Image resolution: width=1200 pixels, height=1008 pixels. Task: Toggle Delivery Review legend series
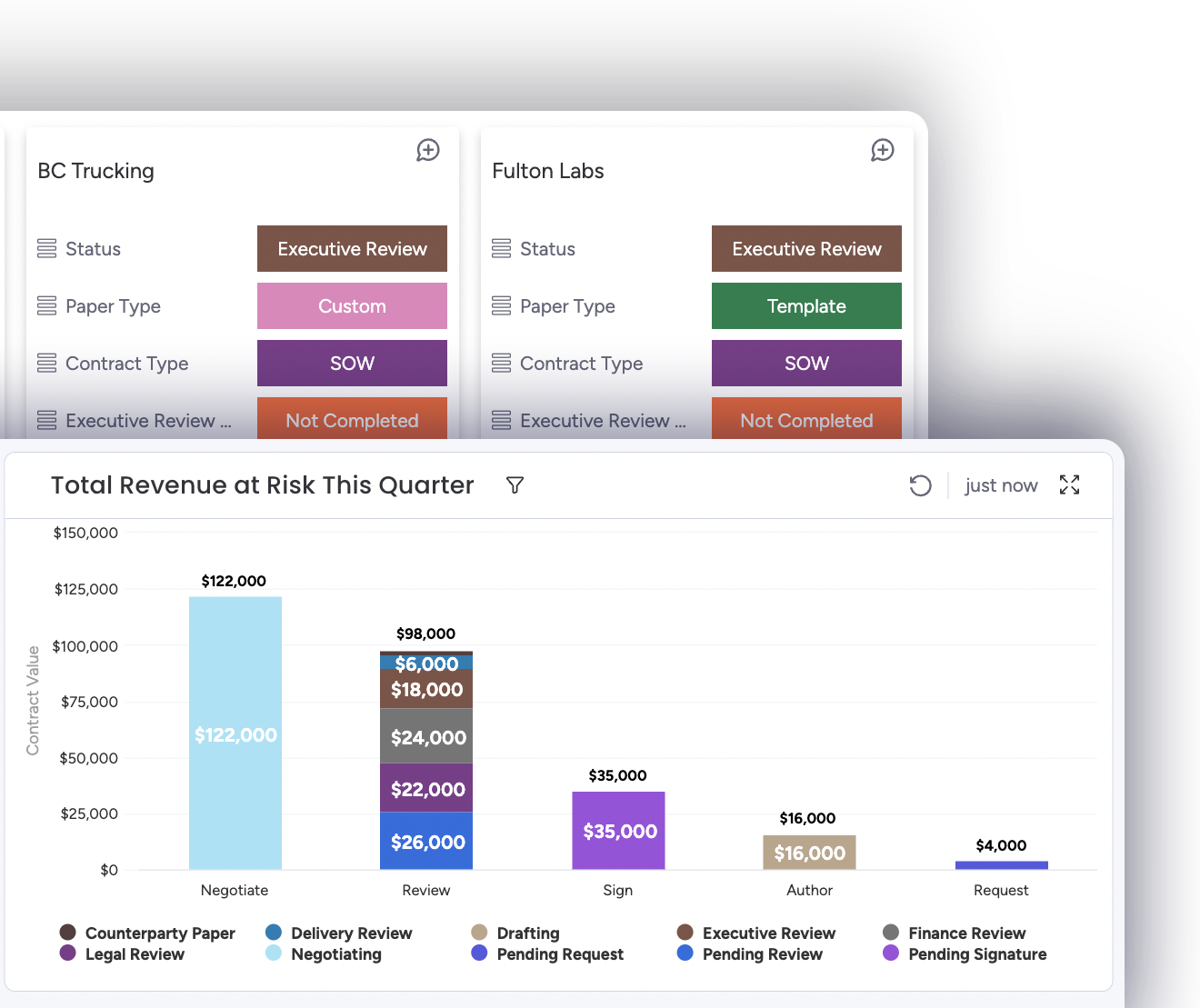[x=339, y=933]
